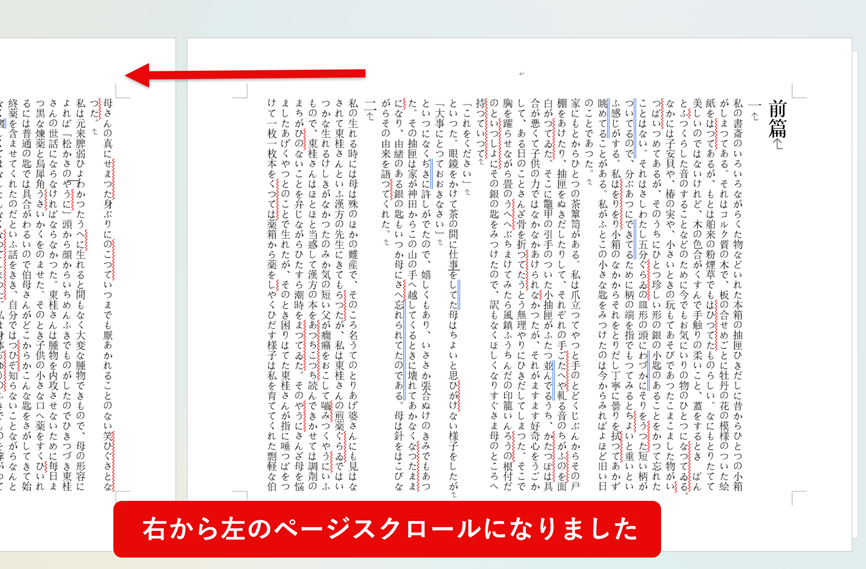Click the left page line starting 母さんの真にせまつた

click(108, 295)
